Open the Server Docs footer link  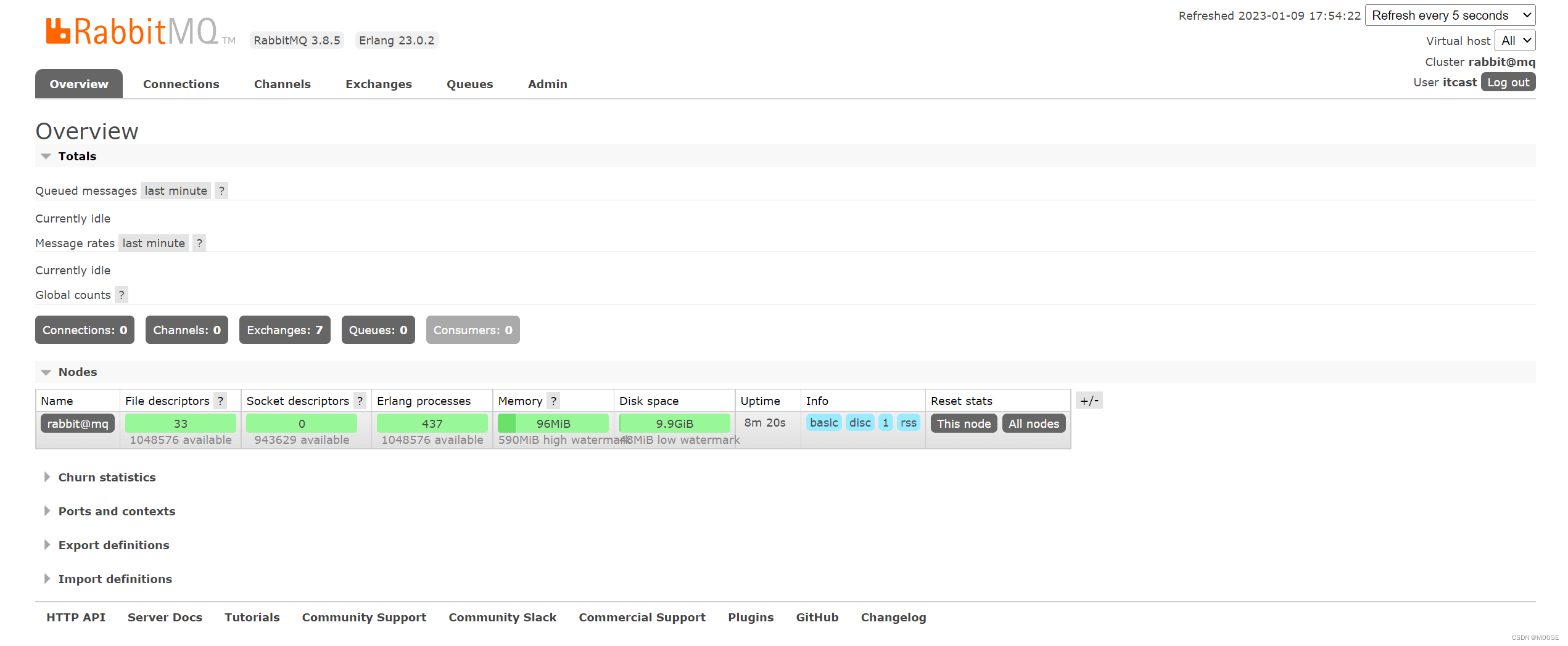pyautogui.click(x=165, y=617)
